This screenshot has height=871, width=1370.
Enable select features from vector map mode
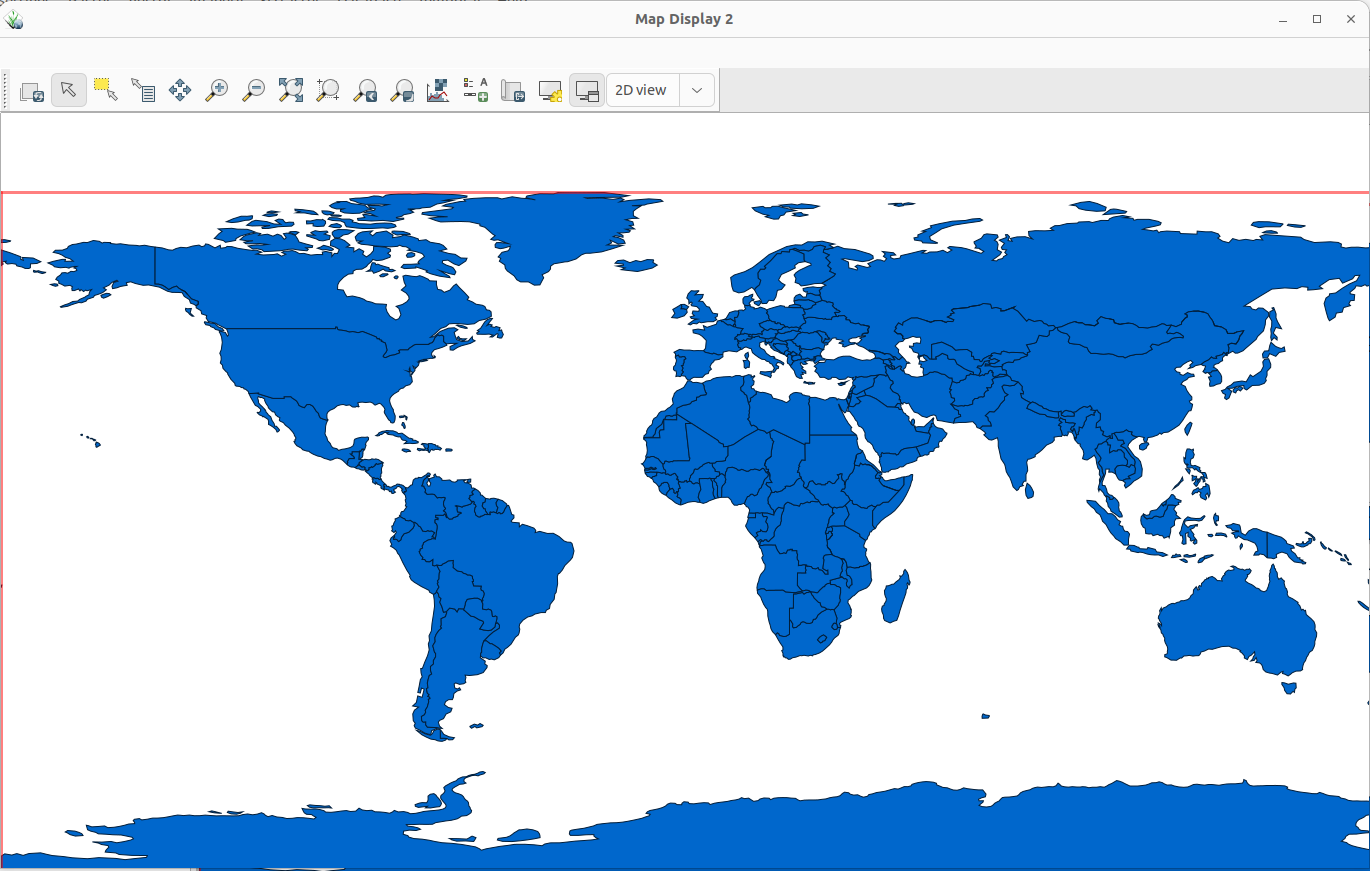point(107,90)
